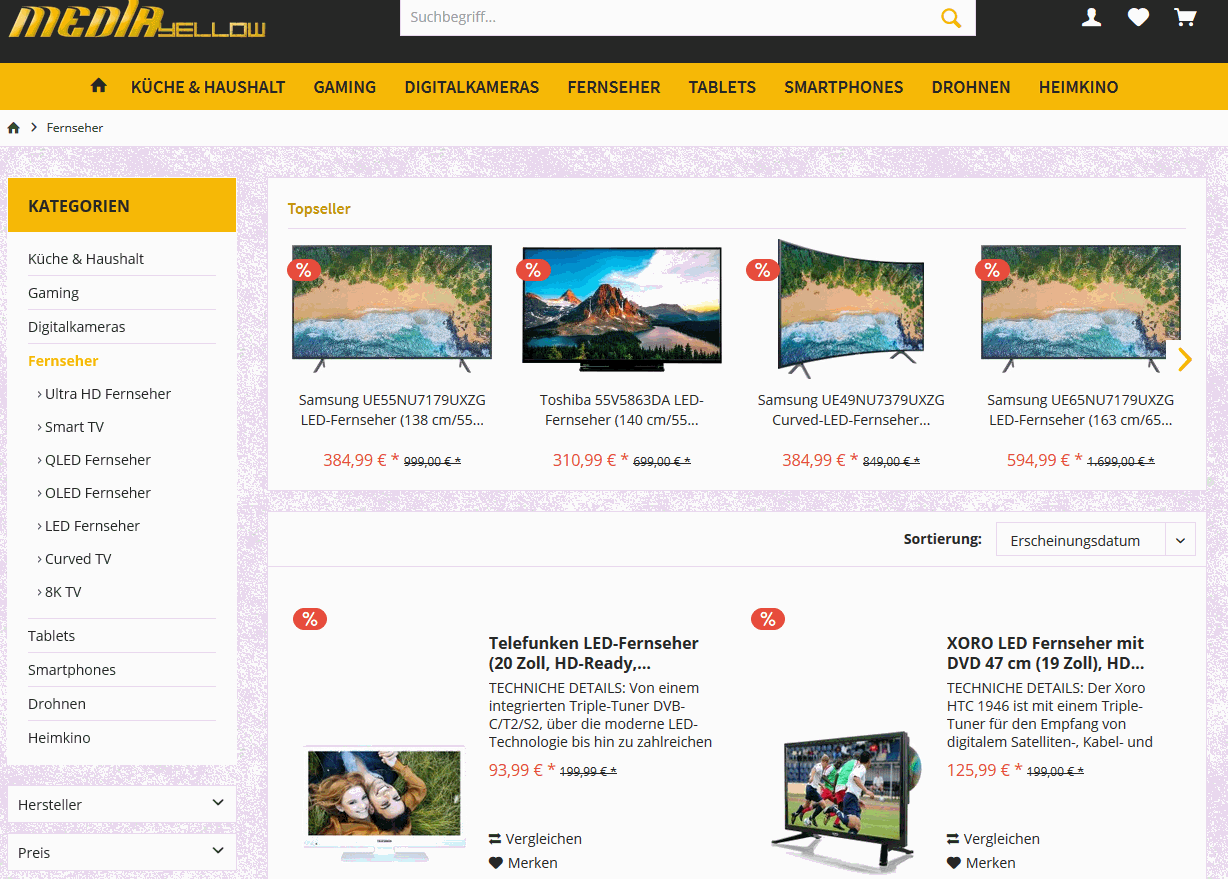1228x879 pixels.
Task: Open the user account icon
Action: coord(1092,17)
